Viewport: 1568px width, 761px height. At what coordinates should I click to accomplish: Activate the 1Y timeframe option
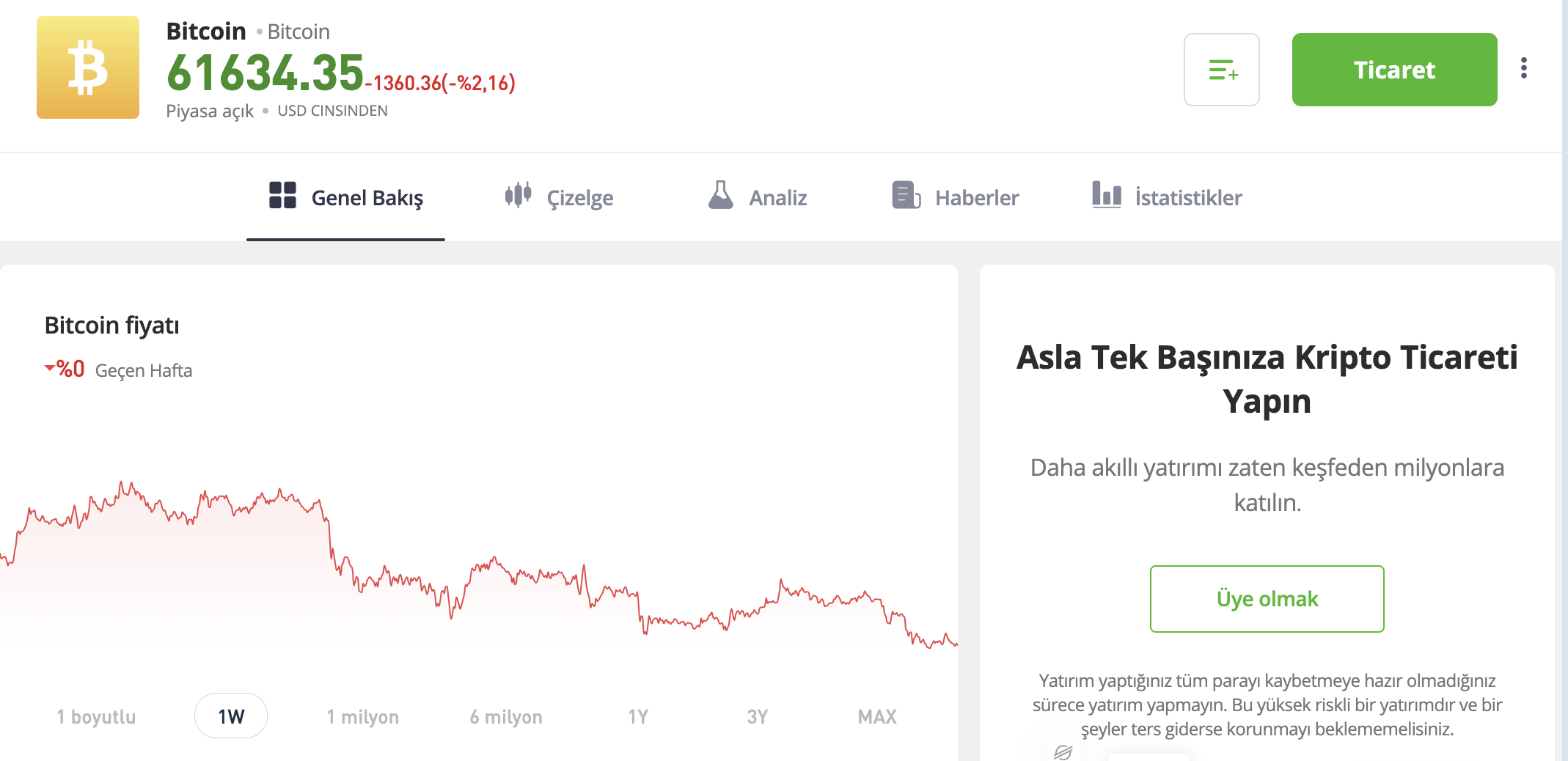click(637, 715)
